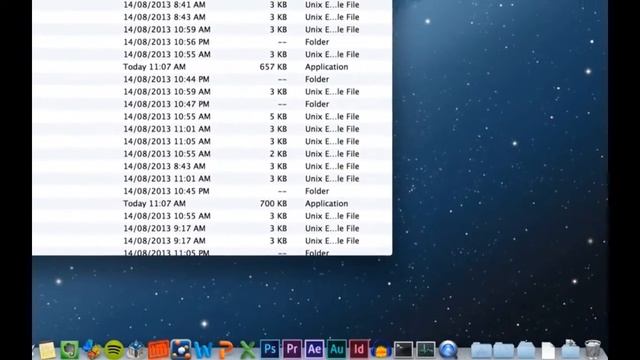Click the -- size in the 10:56 PM row
Image resolution: width=640 pixels, height=360 pixels.
click(x=282, y=42)
